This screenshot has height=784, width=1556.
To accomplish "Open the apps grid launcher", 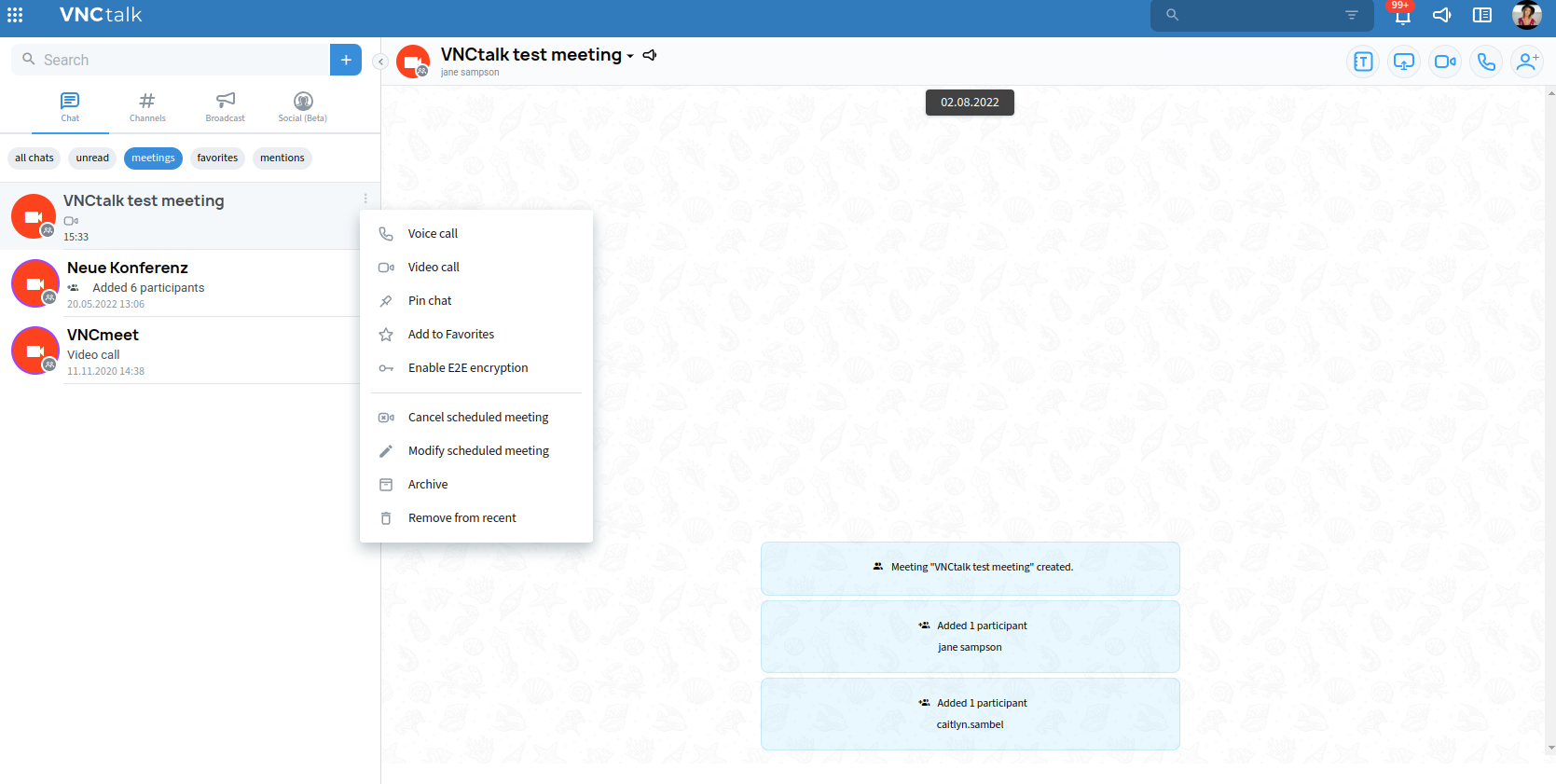I will coord(15,15).
